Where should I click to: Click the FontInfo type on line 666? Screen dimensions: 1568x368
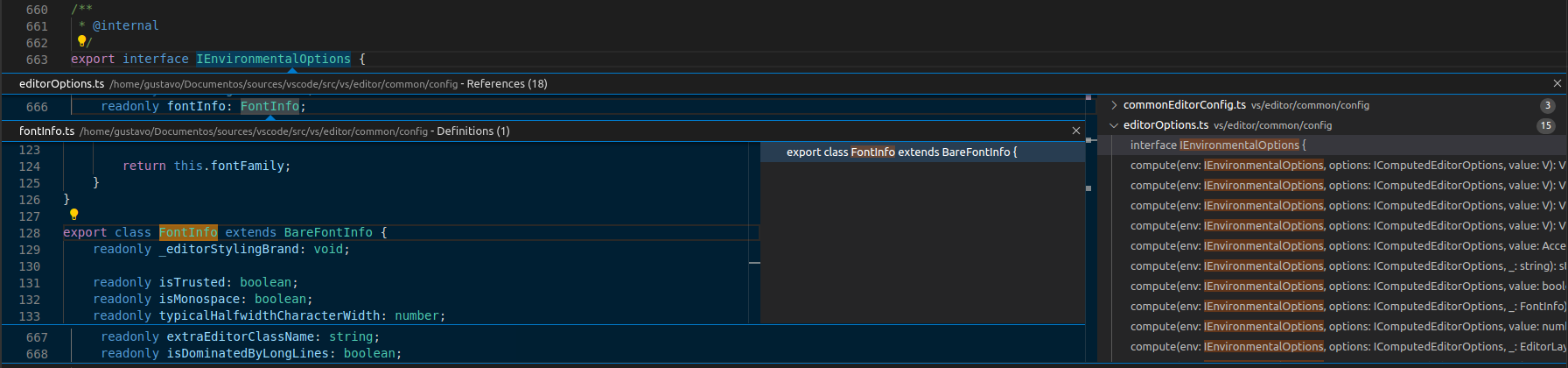[269, 106]
